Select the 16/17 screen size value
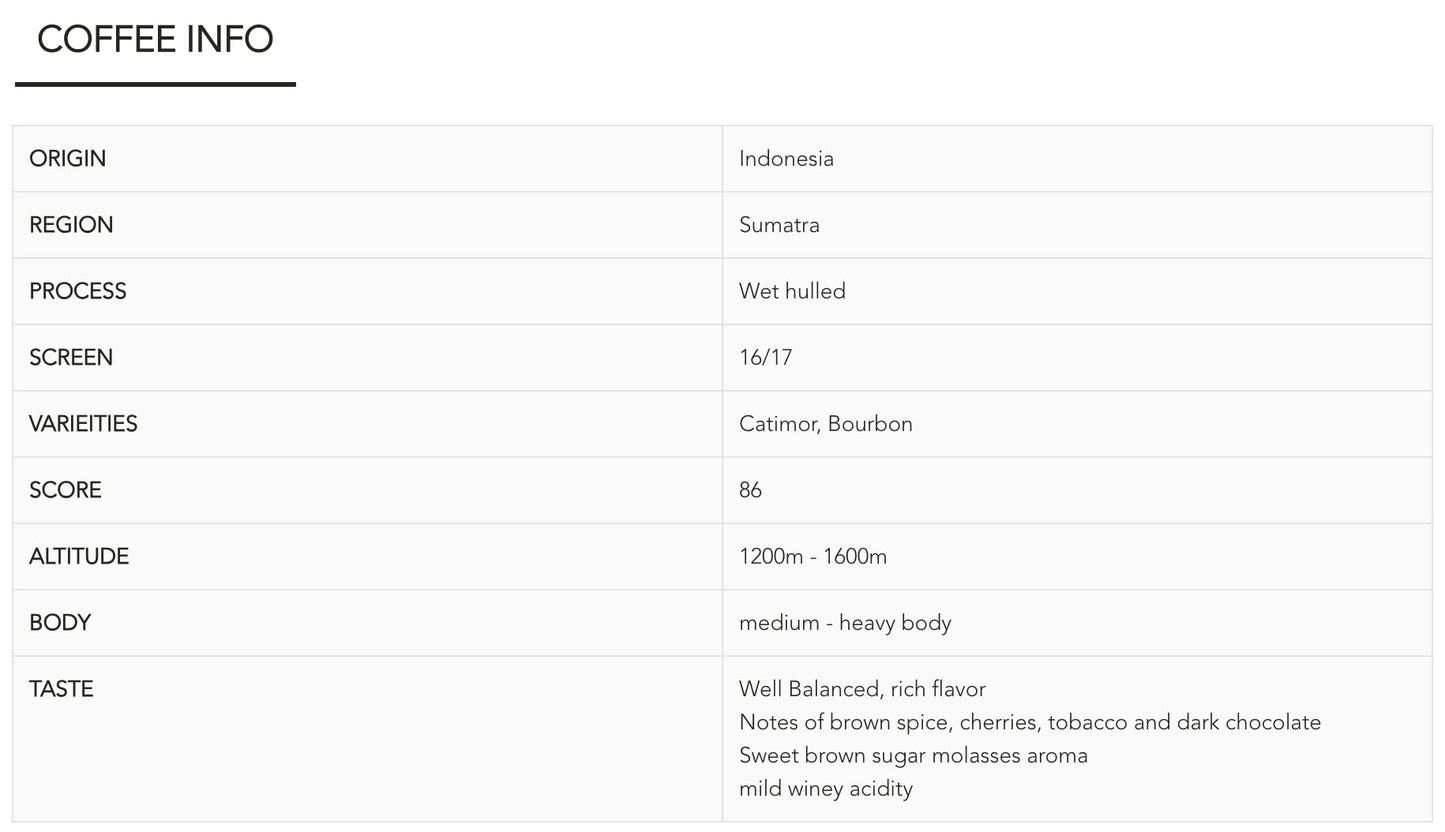Screen dimensions: 1445x832 (765, 358)
